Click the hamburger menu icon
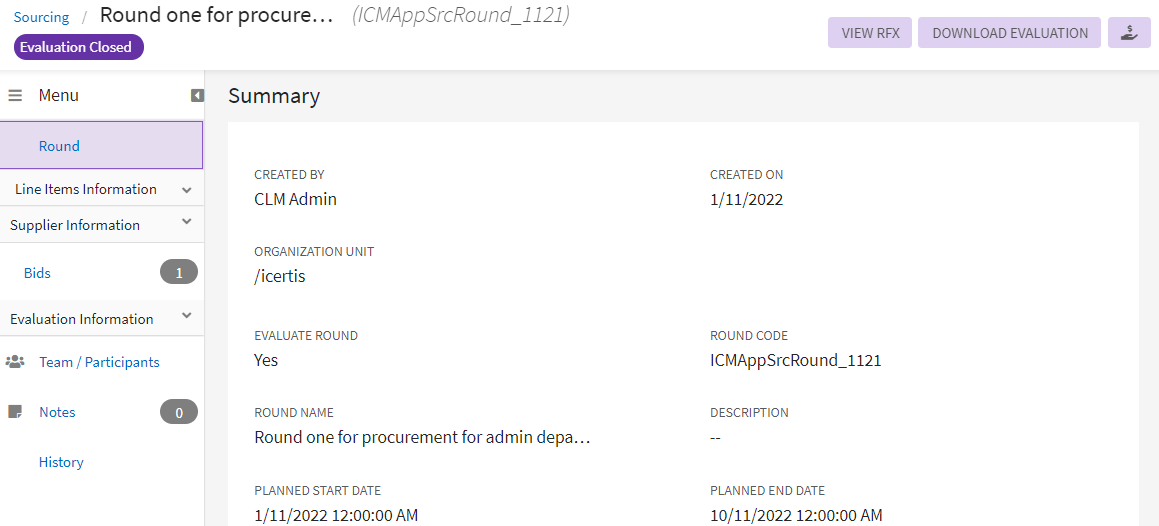 coord(15,96)
